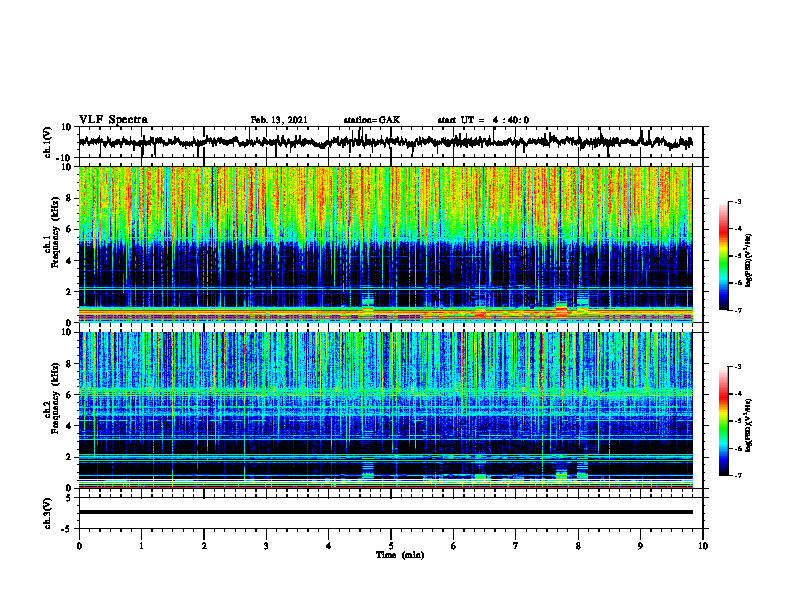Click the "5" tick on ch.3(V) axis
This screenshot has height=612, width=792.
point(70,497)
